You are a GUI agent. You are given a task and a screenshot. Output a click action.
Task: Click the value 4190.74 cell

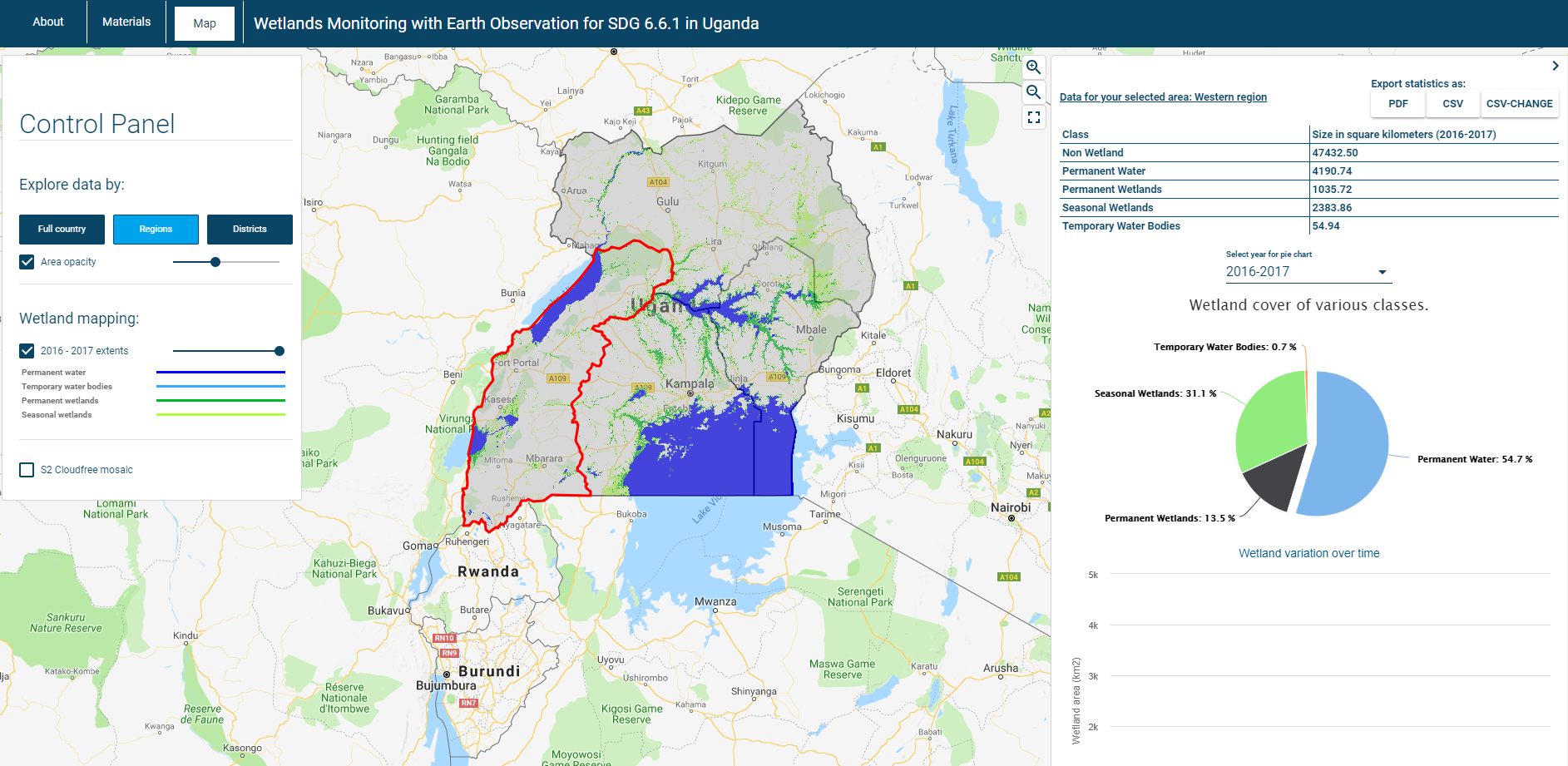(1434, 171)
